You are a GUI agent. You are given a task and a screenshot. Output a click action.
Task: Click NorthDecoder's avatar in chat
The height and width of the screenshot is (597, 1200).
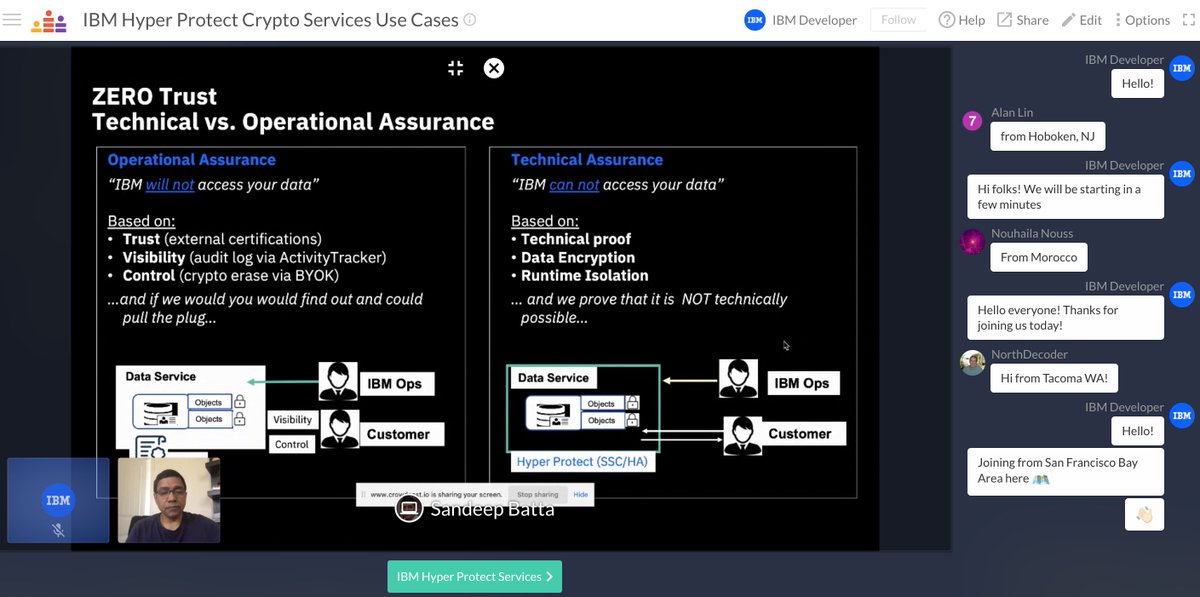(972, 363)
